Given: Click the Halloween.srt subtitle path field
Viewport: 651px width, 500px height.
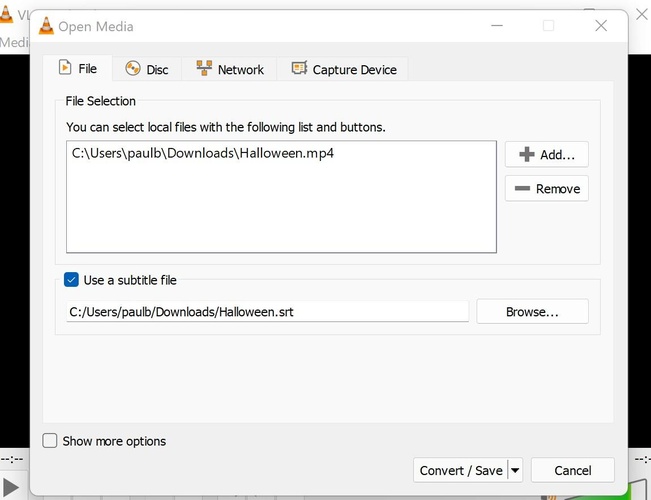Looking at the screenshot, I should tap(267, 311).
